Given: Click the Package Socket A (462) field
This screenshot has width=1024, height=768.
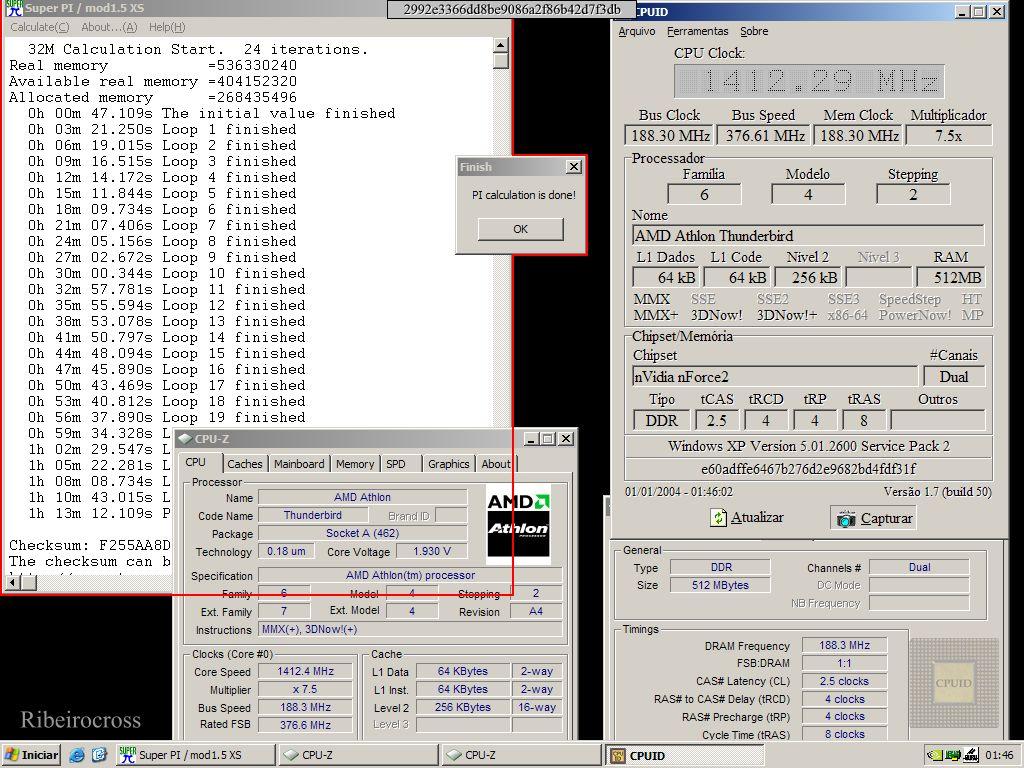Looking at the screenshot, I should [x=362, y=534].
